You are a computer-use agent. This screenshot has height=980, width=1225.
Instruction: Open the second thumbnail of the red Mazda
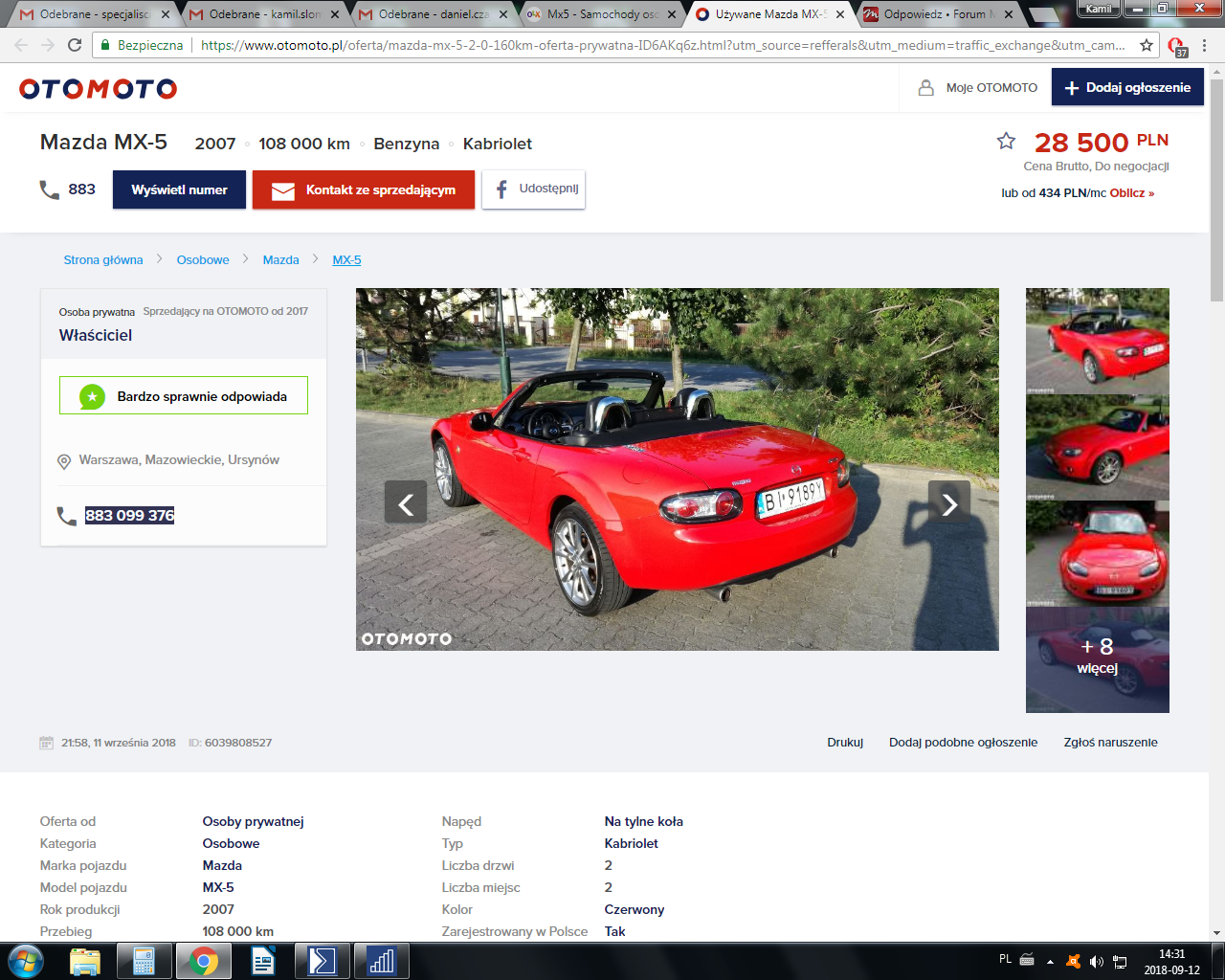pos(1098,447)
